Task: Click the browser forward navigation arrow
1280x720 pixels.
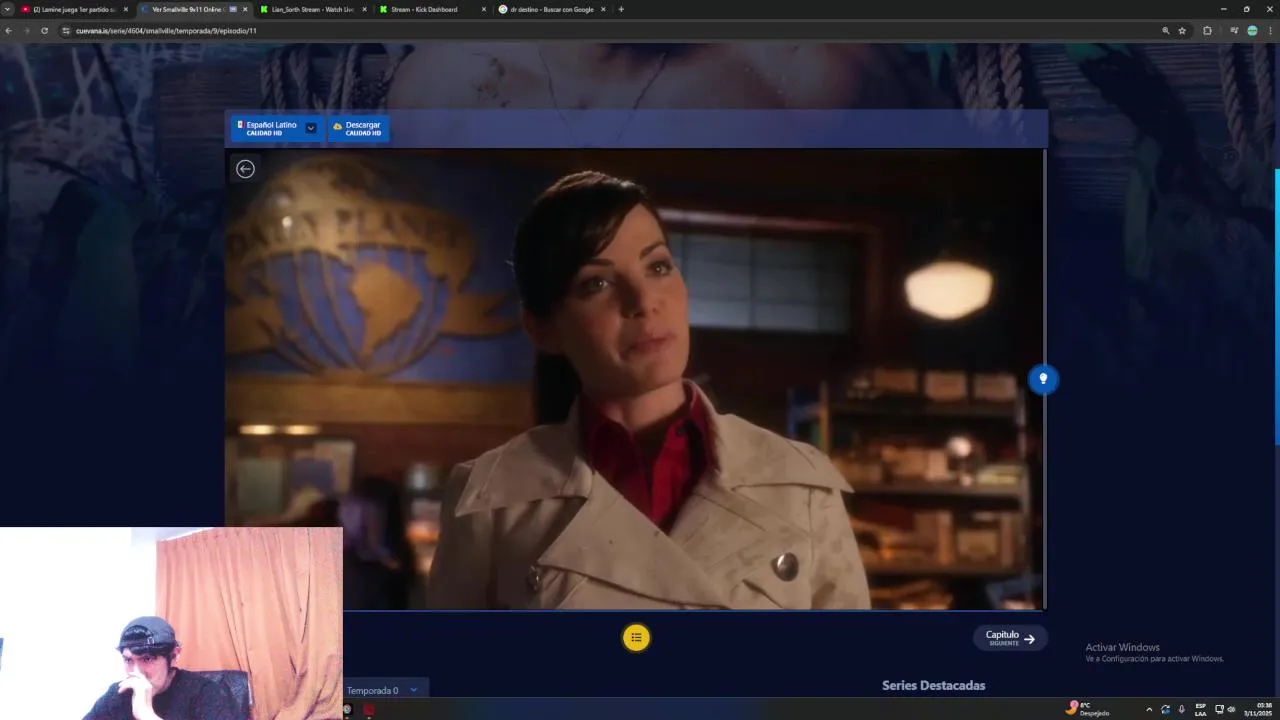Action: pyautogui.click(x=26, y=31)
